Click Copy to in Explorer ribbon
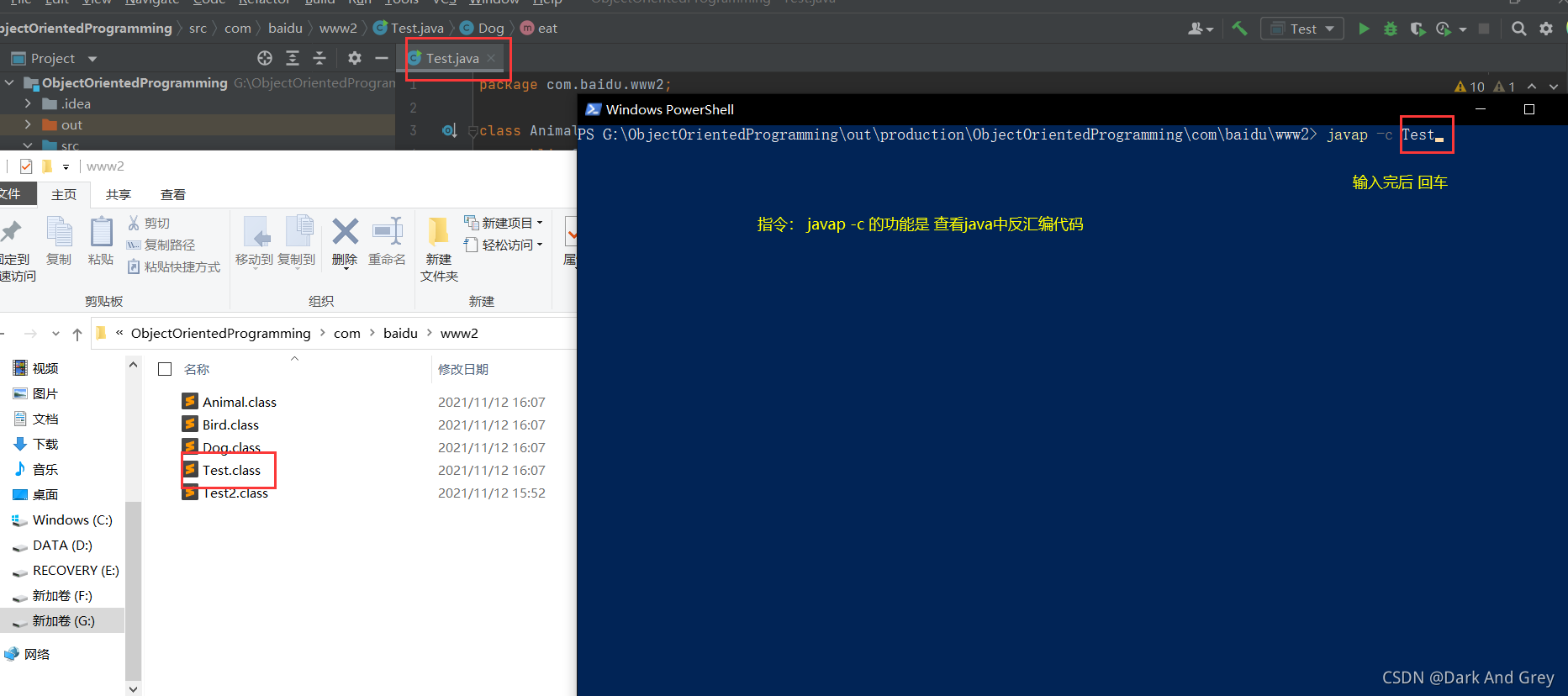1568x696 pixels. click(296, 241)
